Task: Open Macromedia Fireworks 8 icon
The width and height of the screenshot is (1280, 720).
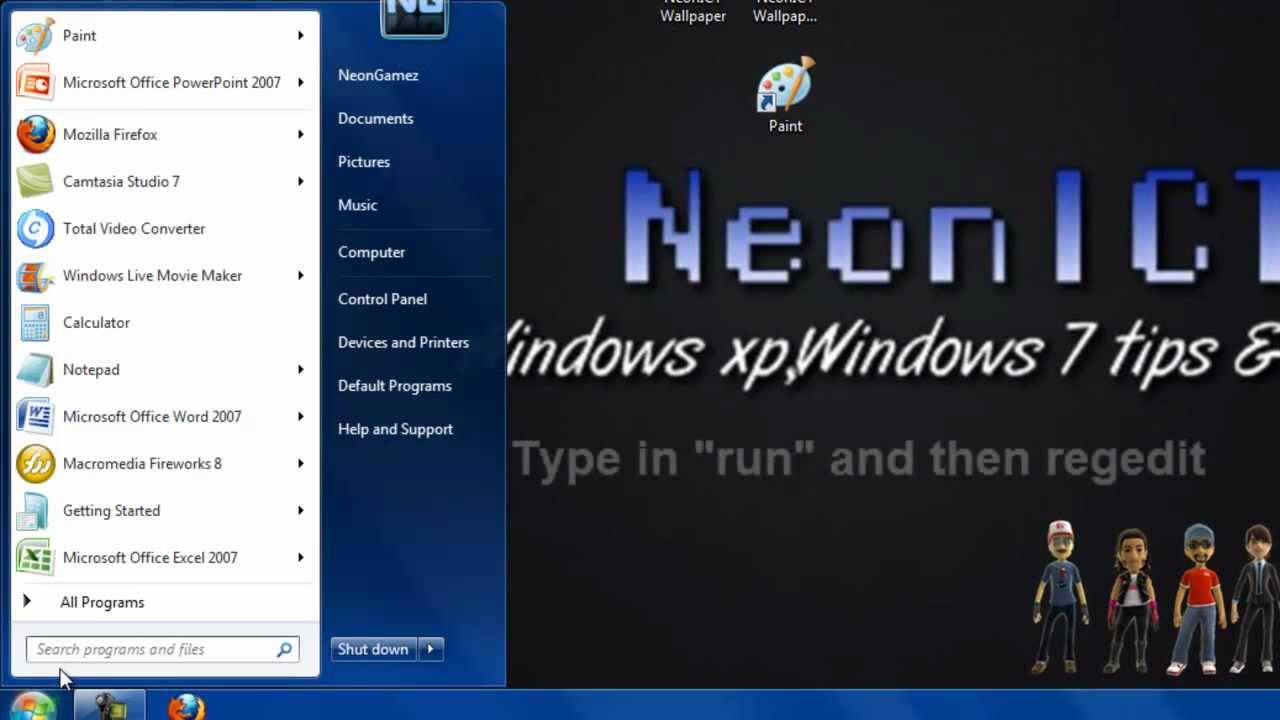Action: 35,463
